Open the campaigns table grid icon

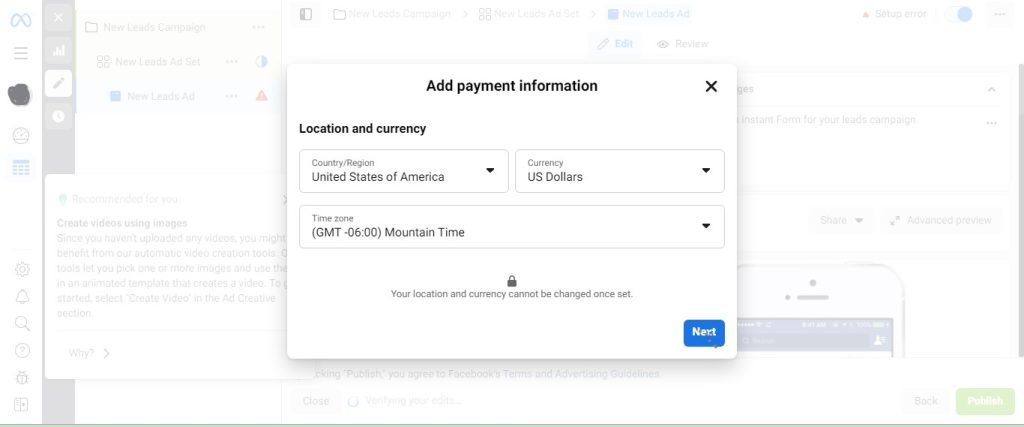pos(21,168)
